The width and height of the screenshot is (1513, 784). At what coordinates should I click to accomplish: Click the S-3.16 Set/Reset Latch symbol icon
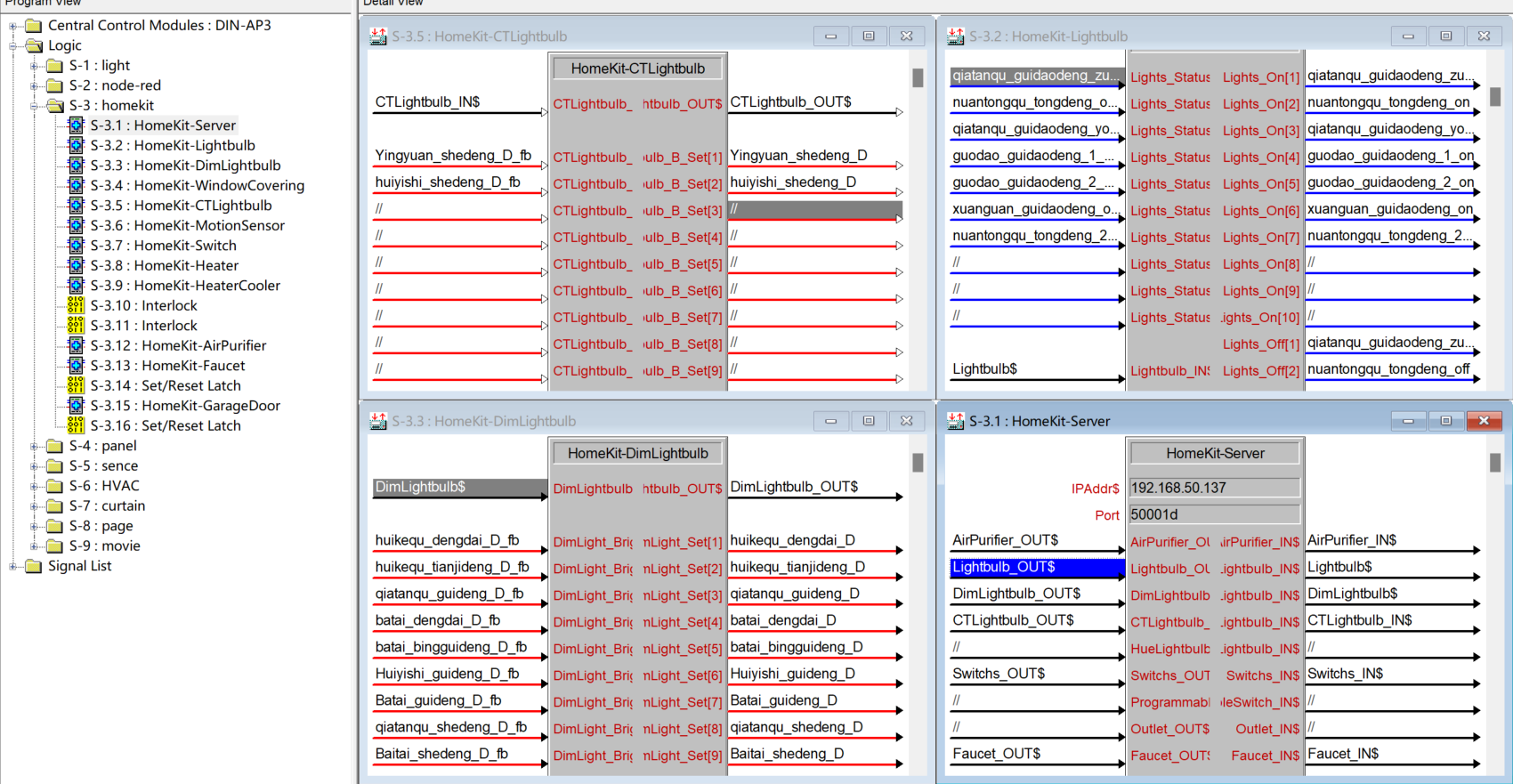pyautogui.click(x=77, y=425)
